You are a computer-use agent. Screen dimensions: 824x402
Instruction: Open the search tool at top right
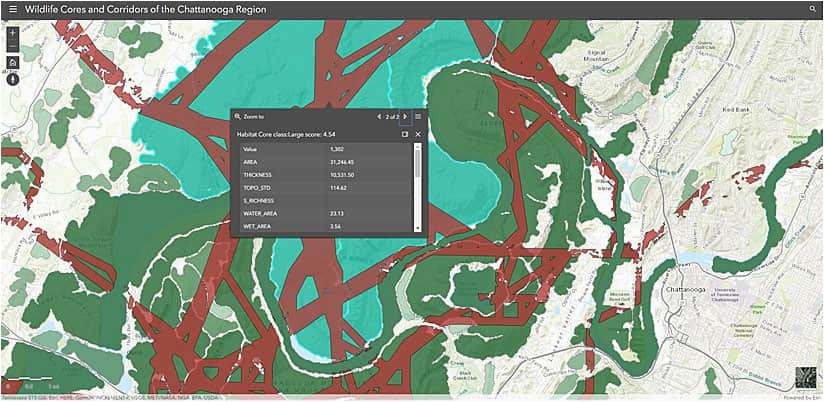click(812, 9)
